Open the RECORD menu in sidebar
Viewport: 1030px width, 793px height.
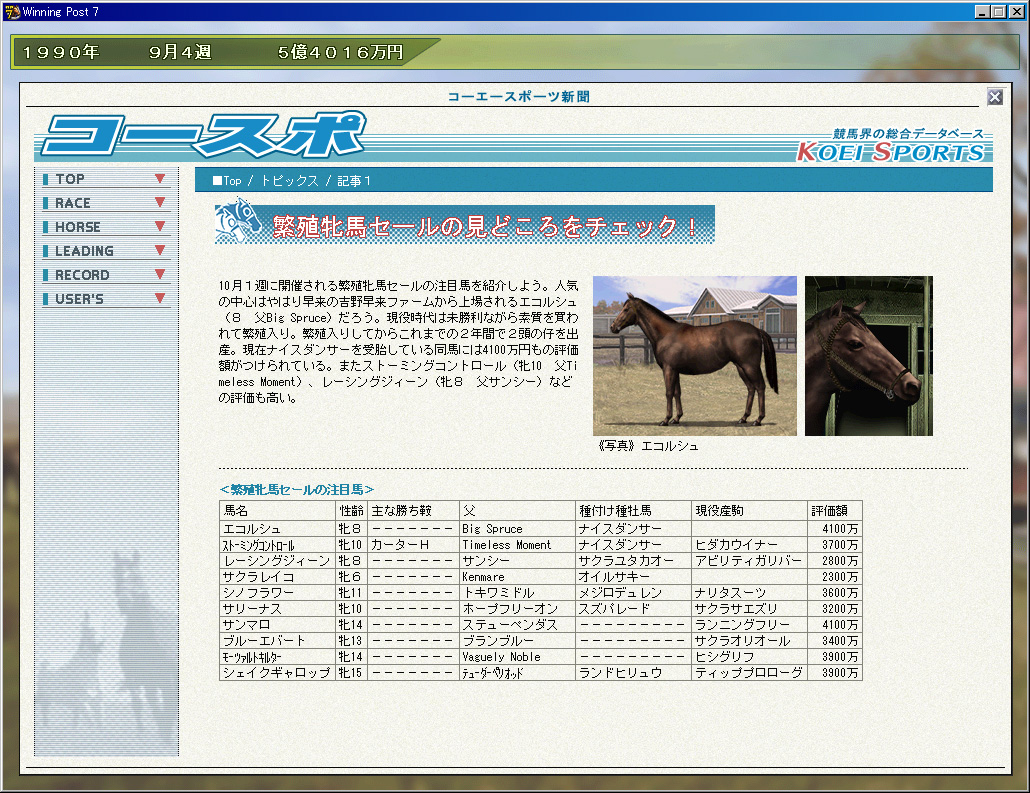pos(104,275)
